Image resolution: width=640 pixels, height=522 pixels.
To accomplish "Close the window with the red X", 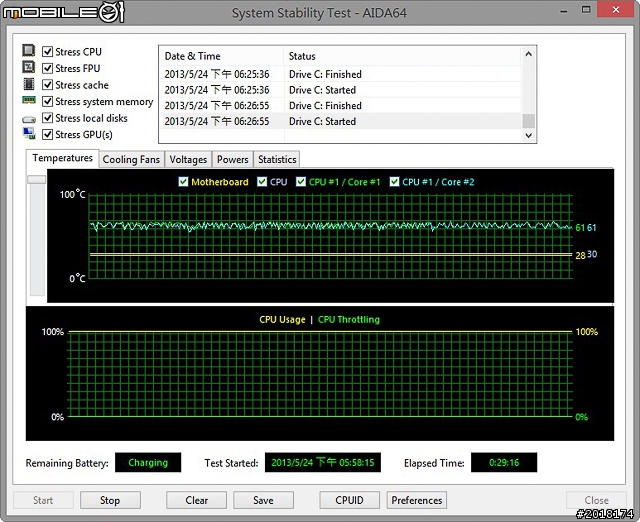I will [616, 9].
